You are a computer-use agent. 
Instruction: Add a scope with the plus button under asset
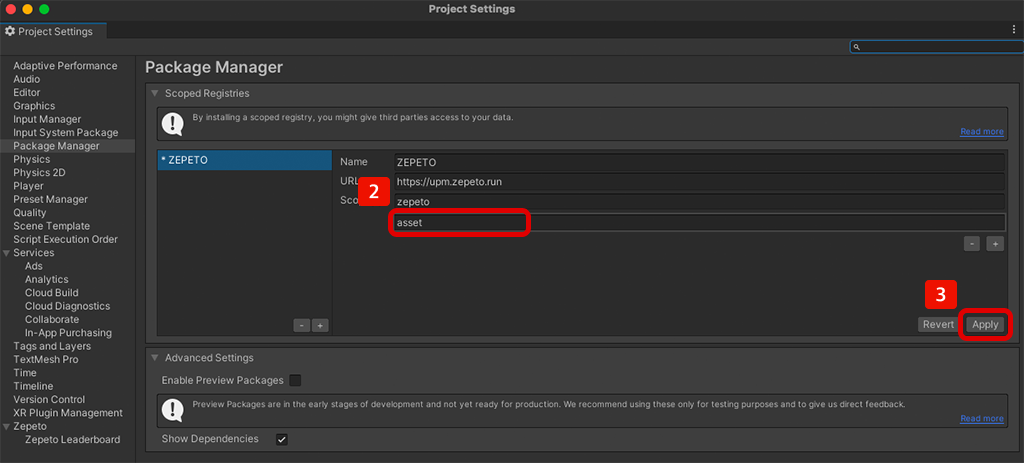click(x=995, y=244)
